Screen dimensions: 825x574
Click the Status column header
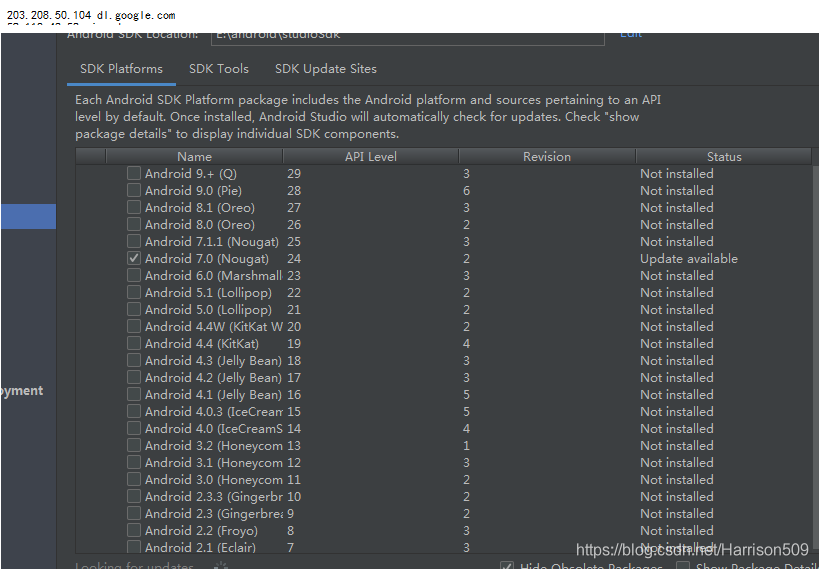(x=723, y=157)
